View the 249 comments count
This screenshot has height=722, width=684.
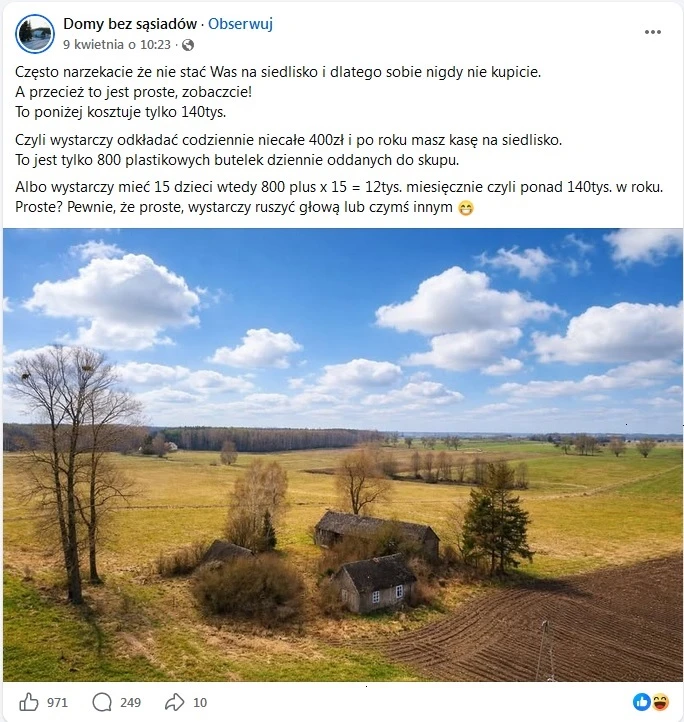point(130,703)
